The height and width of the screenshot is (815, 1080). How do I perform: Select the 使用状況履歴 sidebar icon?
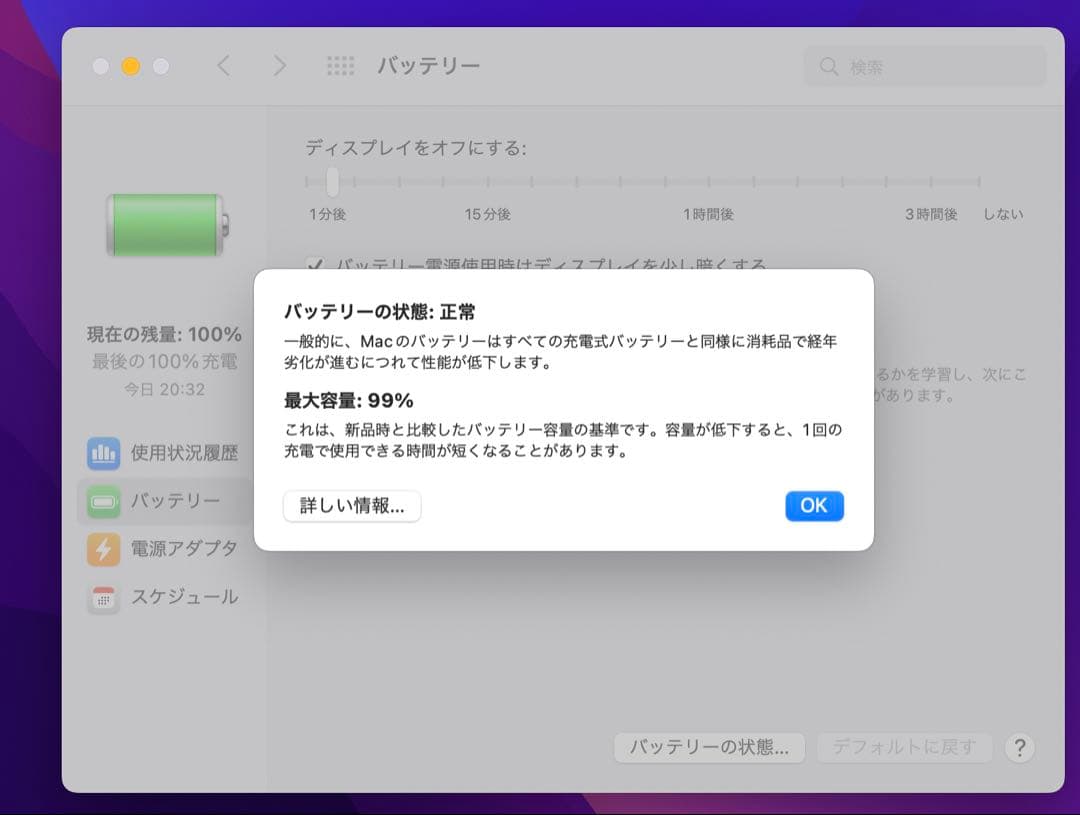tap(105, 453)
